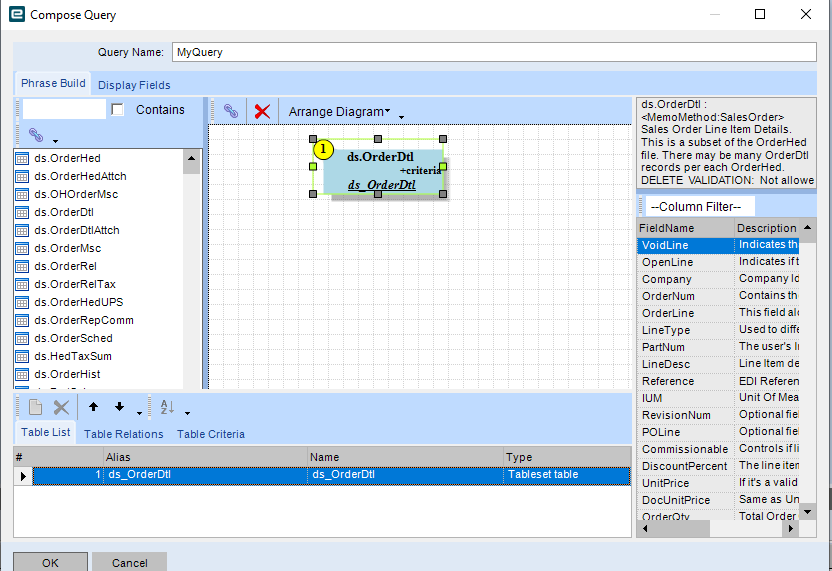
Task: Enable the Contains checkbox
Action: (x=118, y=110)
